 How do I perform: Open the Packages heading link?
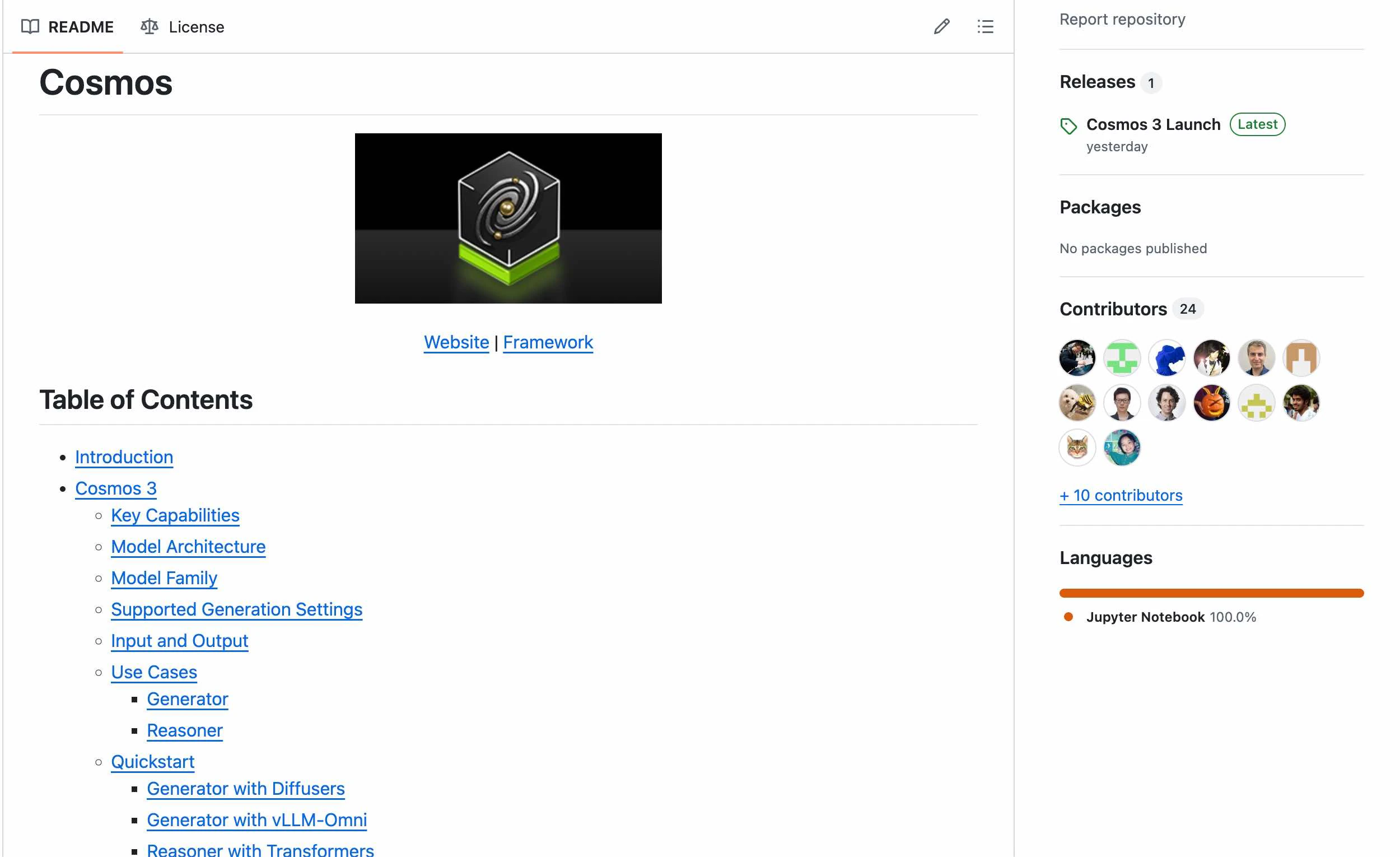(1100, 207)
